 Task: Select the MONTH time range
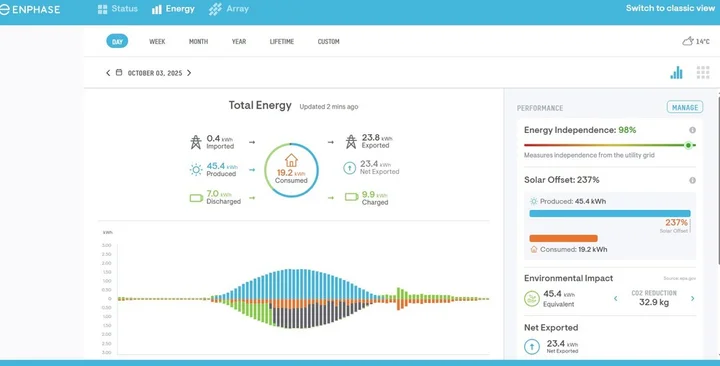click(198, 41)
